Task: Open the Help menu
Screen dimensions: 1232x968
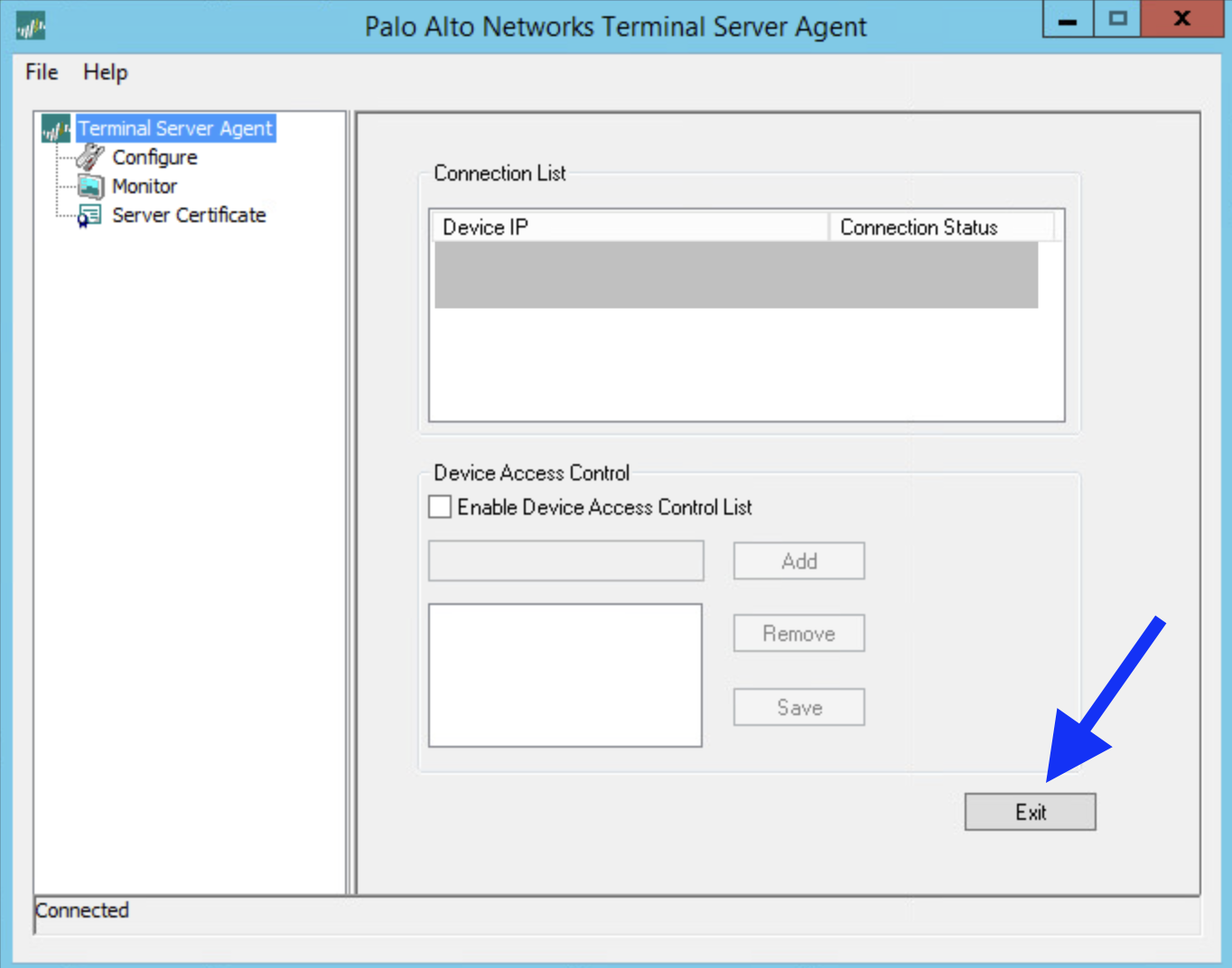Action: pyautogui.click(x=104, y=72)
